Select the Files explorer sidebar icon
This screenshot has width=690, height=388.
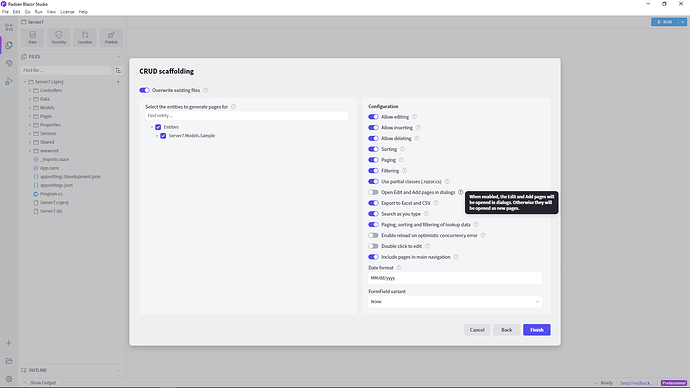pos(9,45)
